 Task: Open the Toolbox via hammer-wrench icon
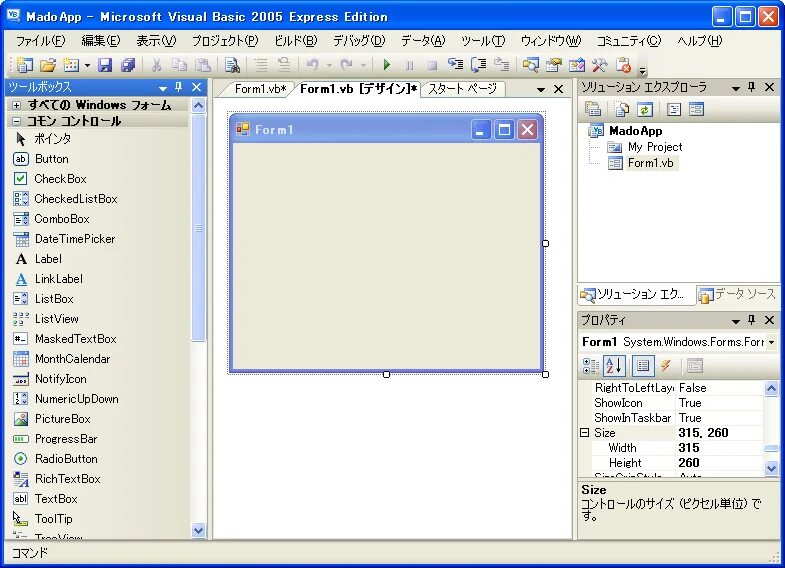[600, 65]
